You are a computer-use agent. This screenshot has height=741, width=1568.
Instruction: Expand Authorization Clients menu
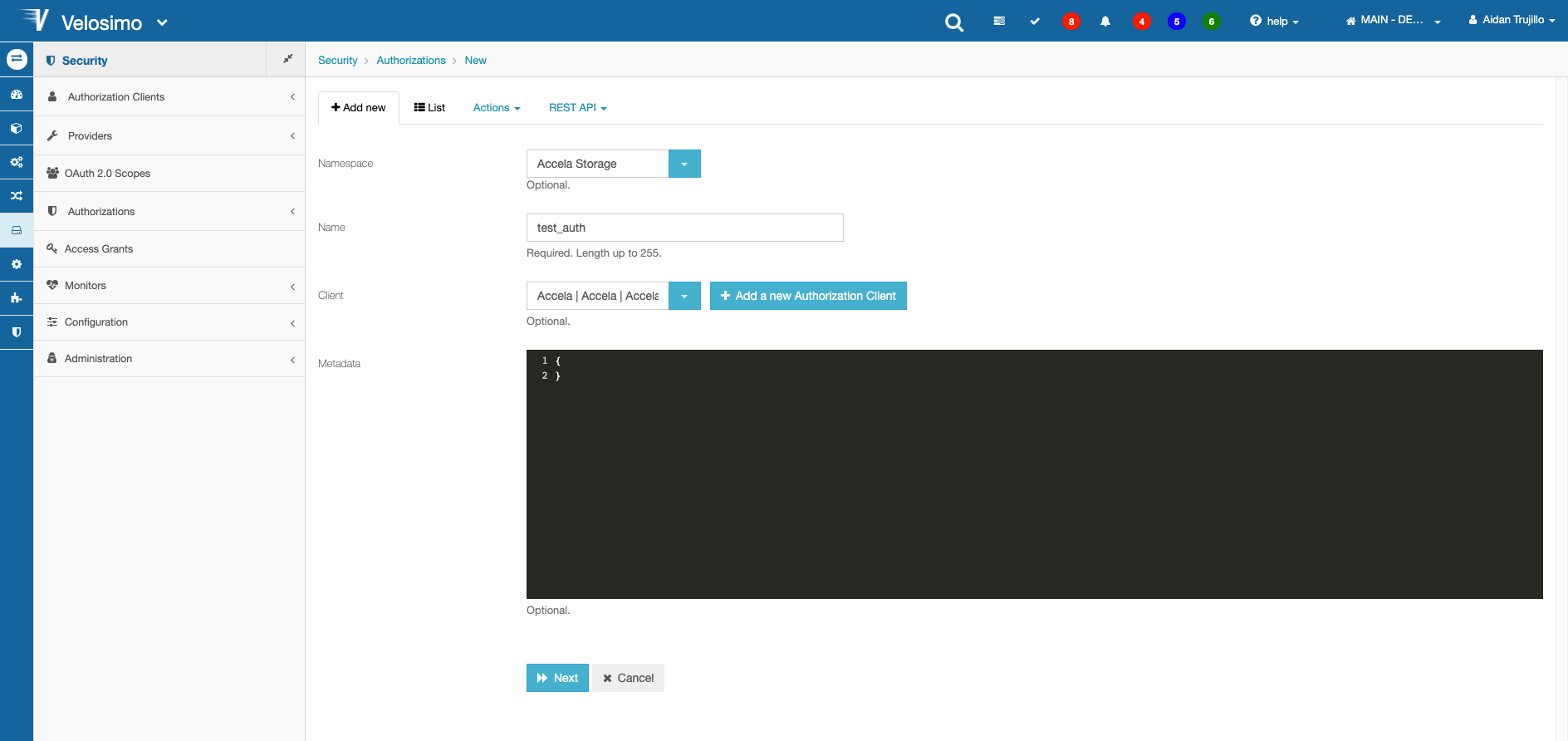pyautogui.click(x=169, y=97)
